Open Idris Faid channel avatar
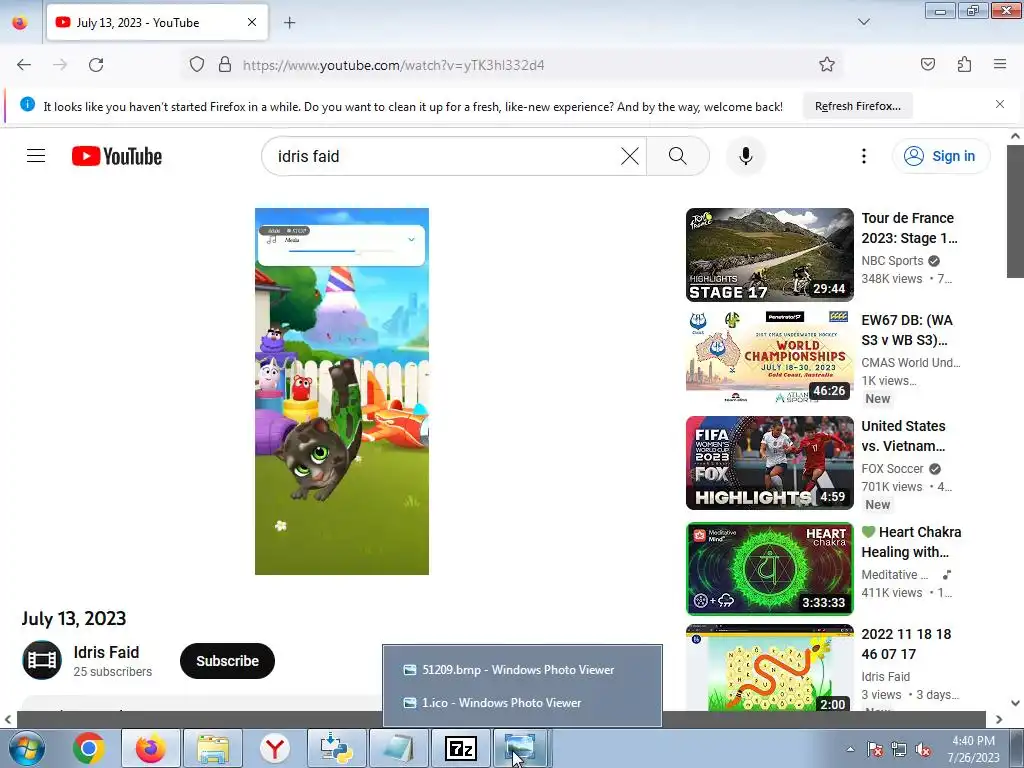Viewport: 1024px width, 768px height. pos(42,660)
